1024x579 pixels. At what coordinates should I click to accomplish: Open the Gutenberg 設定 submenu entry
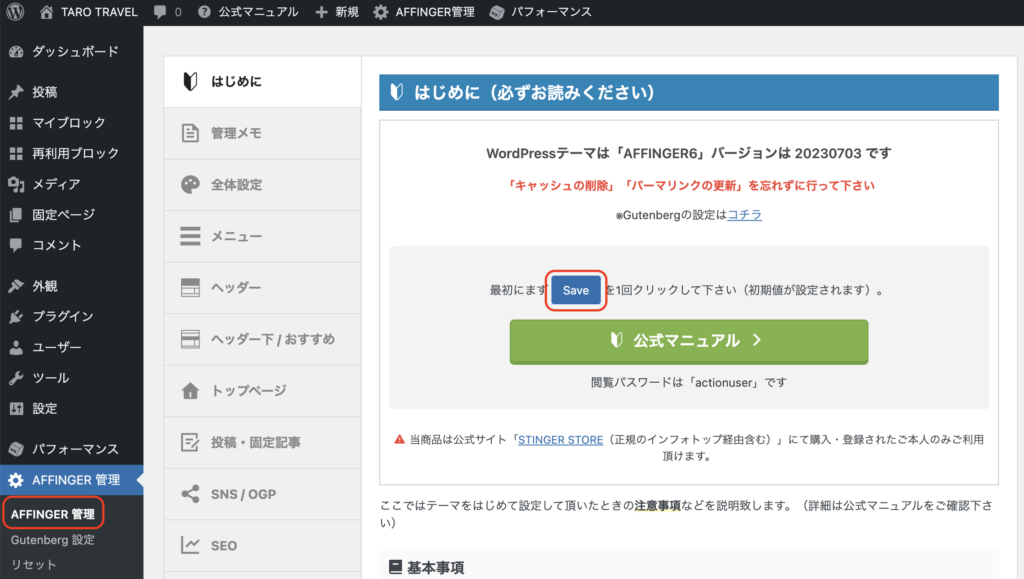coord(53,540)
